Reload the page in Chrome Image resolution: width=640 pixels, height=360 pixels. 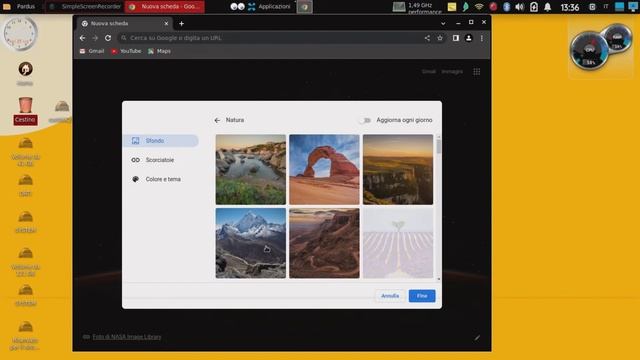[108, 38]
